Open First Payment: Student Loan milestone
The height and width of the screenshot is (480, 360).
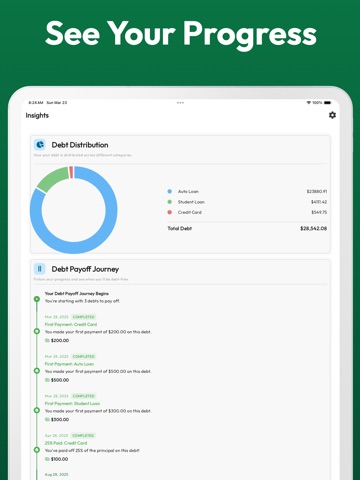pos(72,403)
